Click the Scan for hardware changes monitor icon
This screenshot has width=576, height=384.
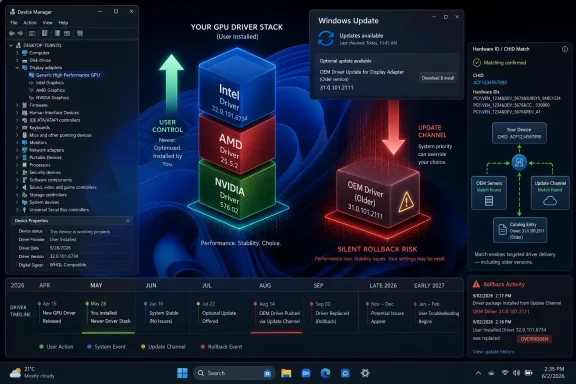pos(80,33)
